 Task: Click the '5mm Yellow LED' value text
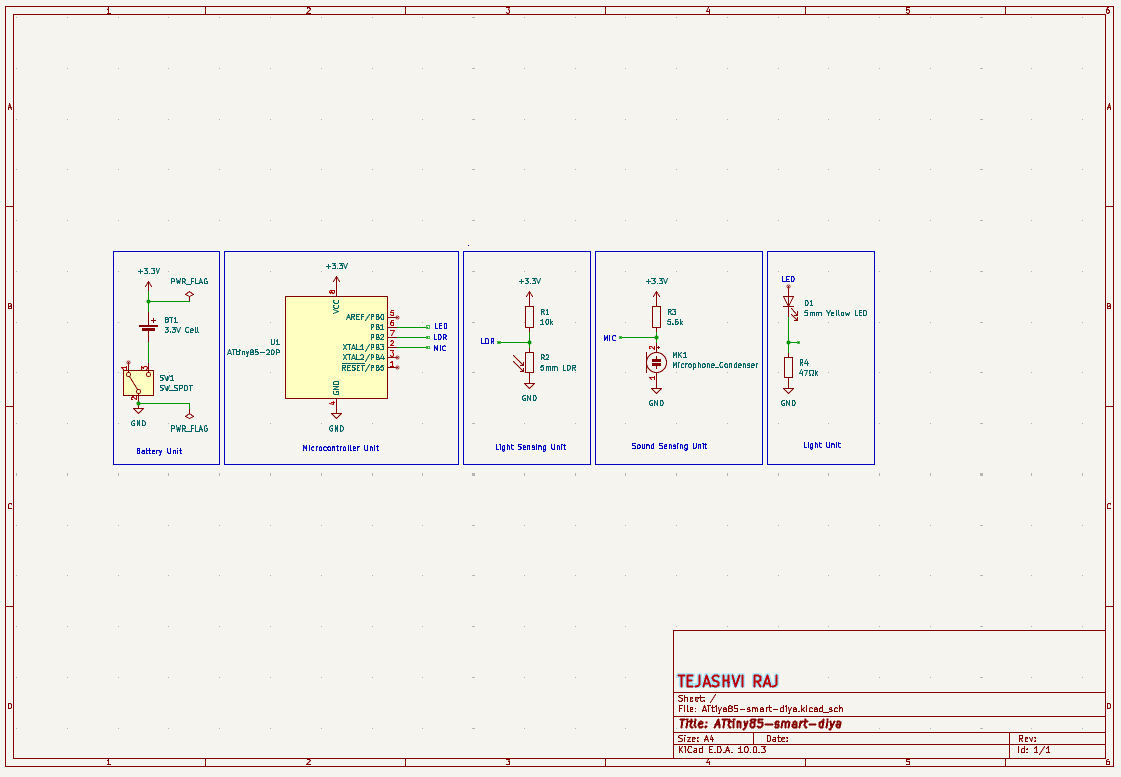pyautogui.click(x=836, y=313)
